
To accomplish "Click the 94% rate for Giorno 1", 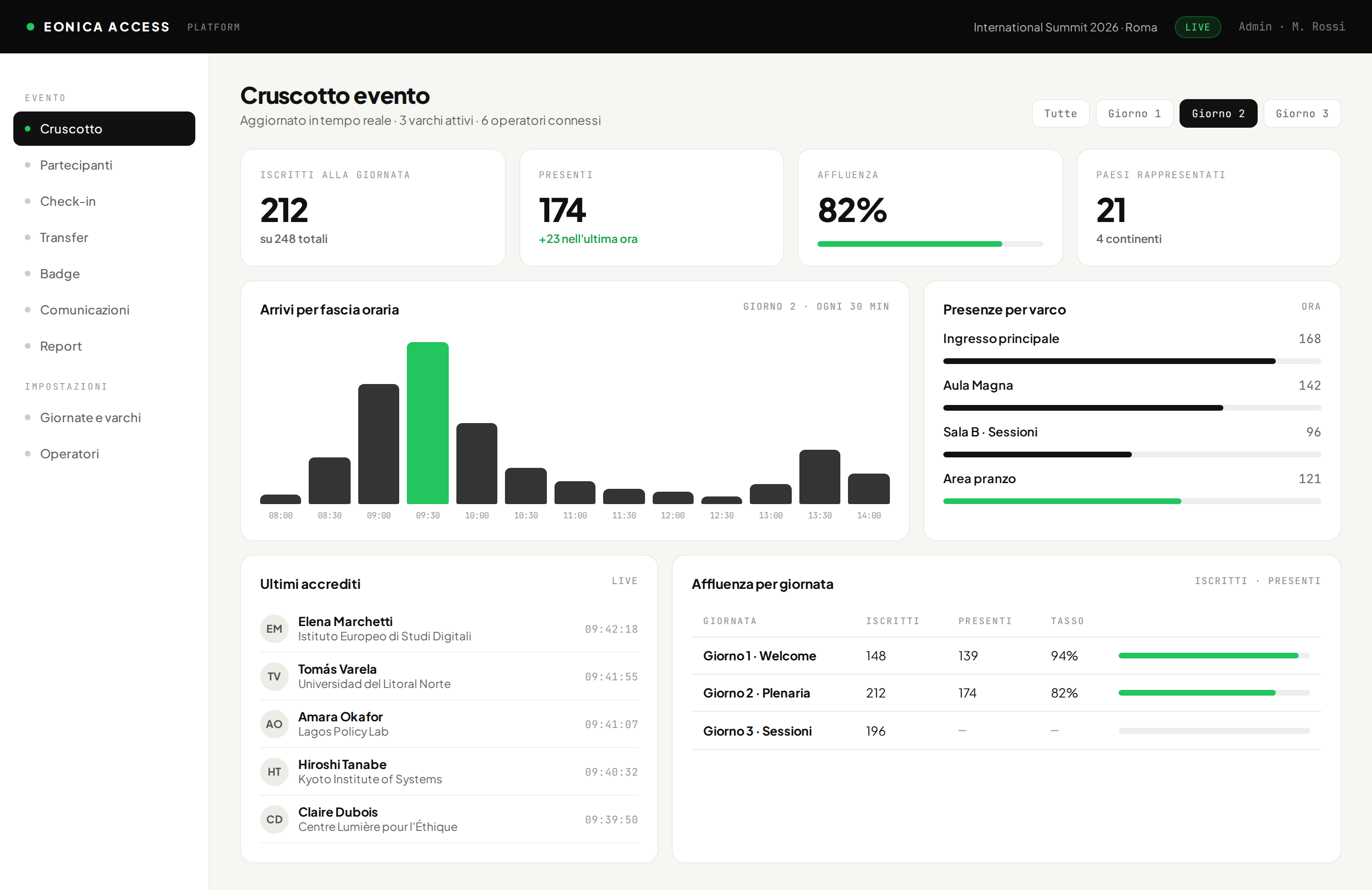I will [1064, 656].
